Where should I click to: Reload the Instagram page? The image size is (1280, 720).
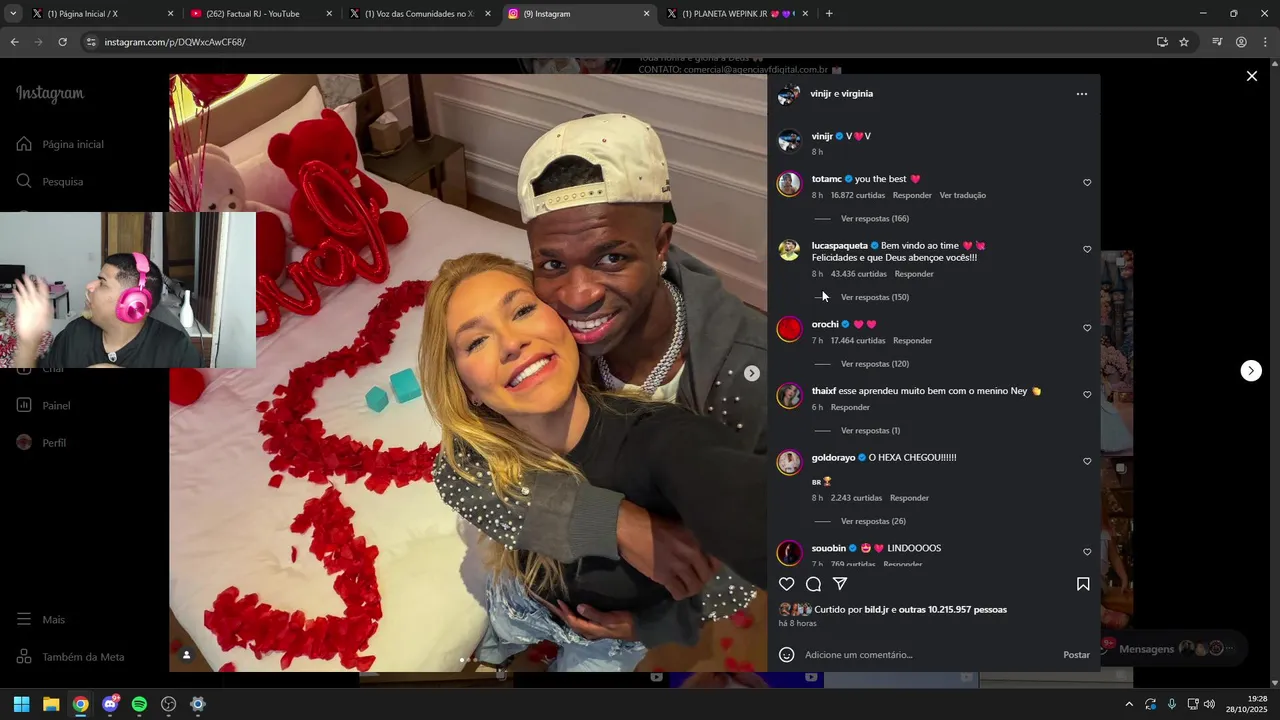tap(62, 42)
